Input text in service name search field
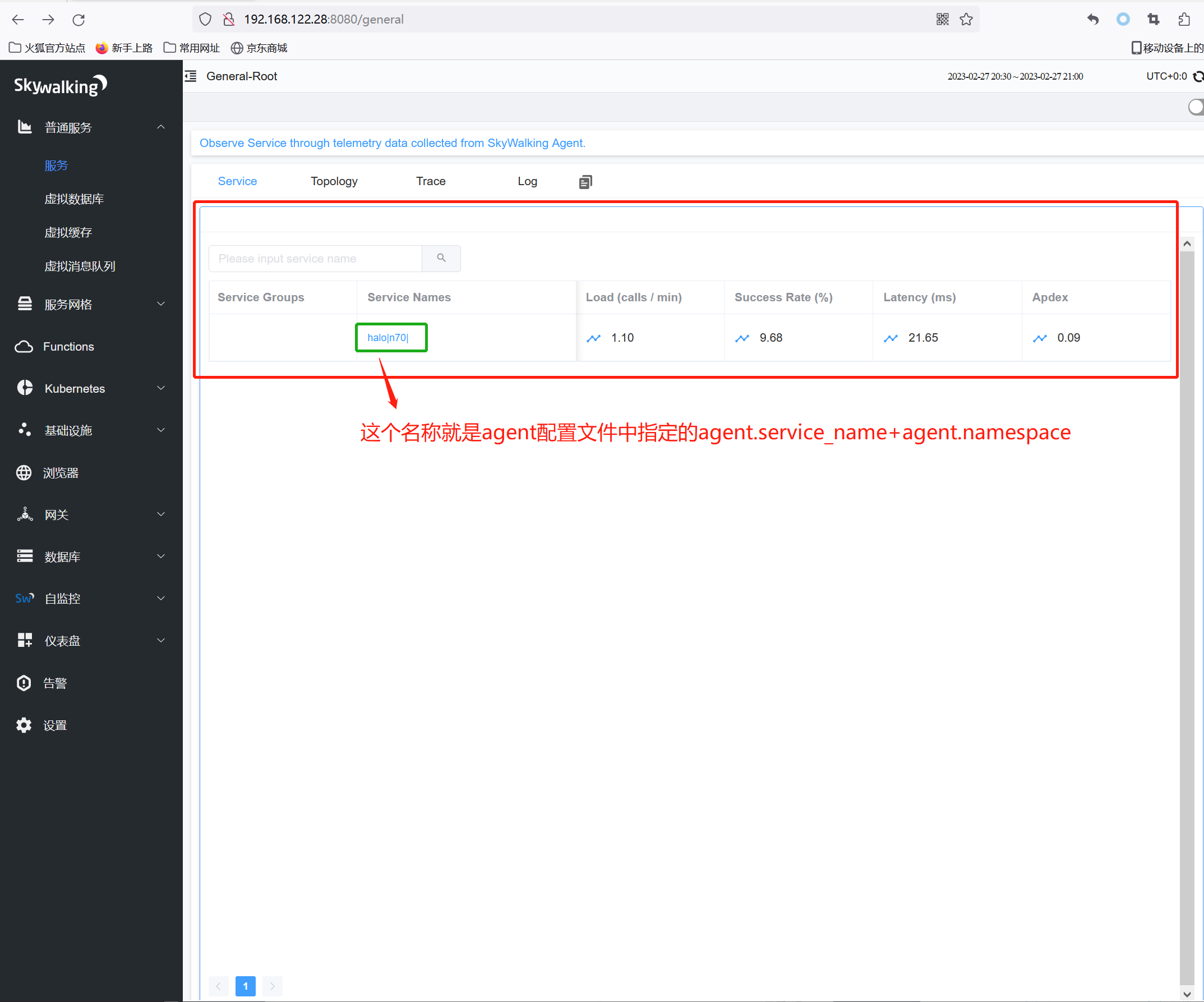This screenshot has height=1002, width=1204. point(315,258)
